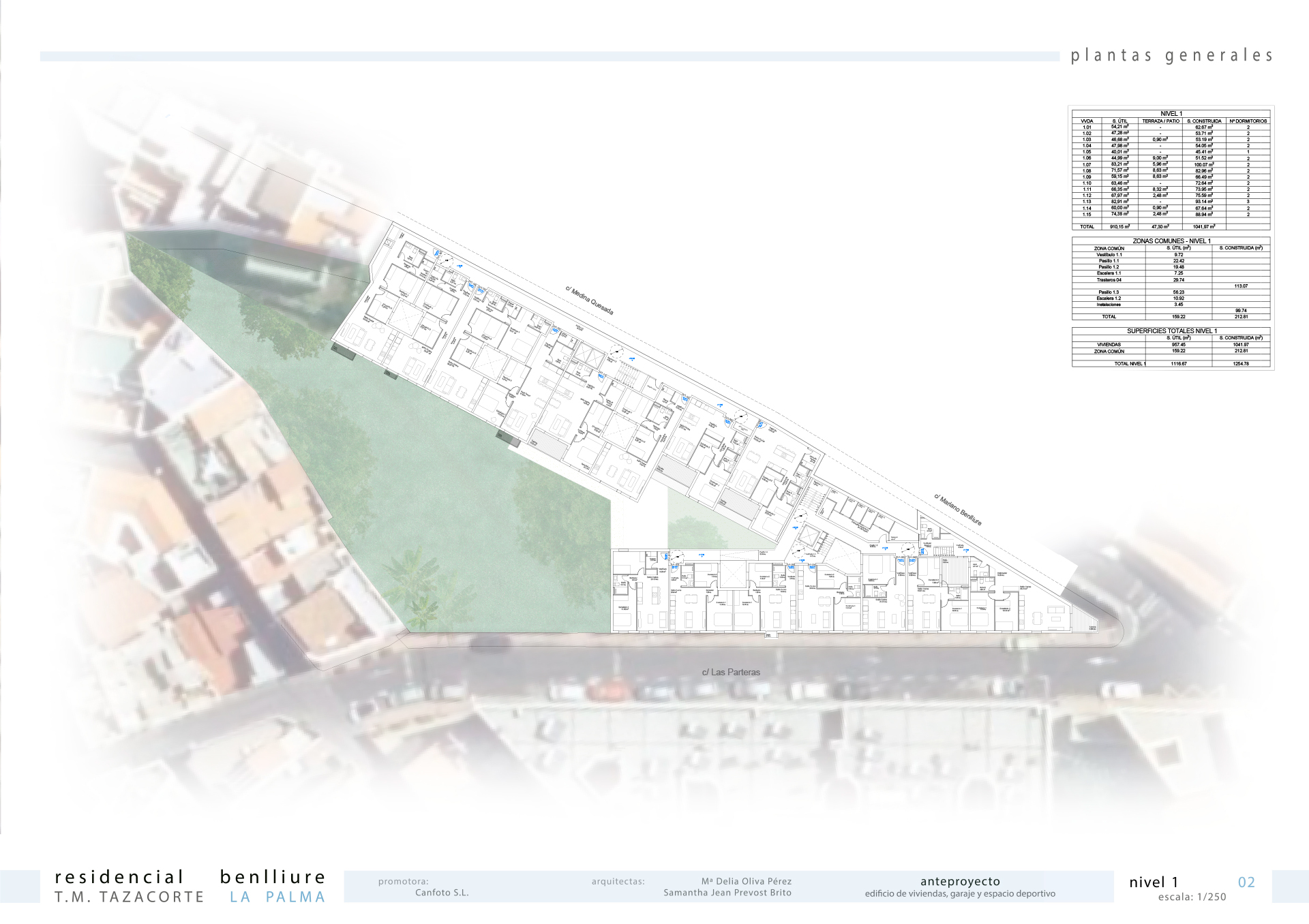Select the 'VIVIENDAS' row label

tap(1109, 345)
